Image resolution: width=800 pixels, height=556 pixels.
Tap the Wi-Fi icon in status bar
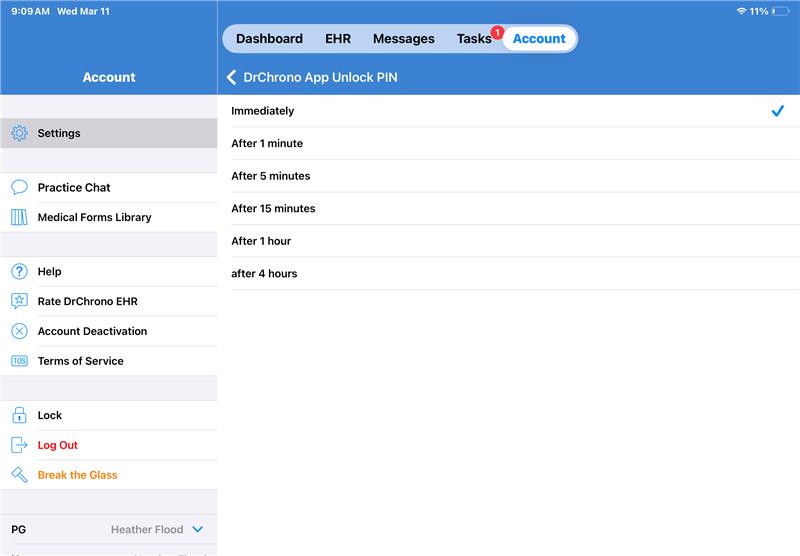(741, 11)
